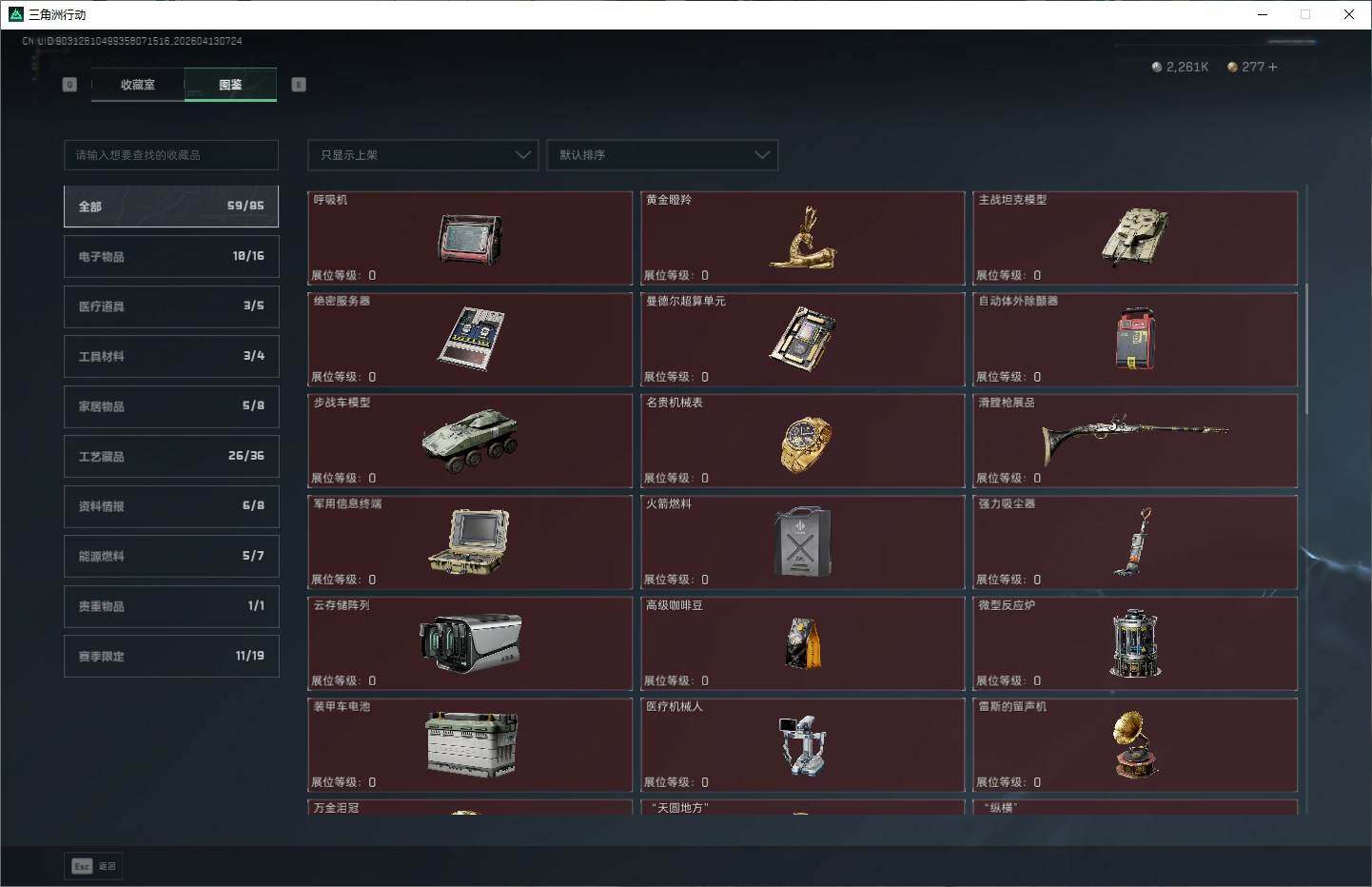The image size is (1372, 887).
Task: Click the item list vertical scrollbar
Action: (1306, 347)
